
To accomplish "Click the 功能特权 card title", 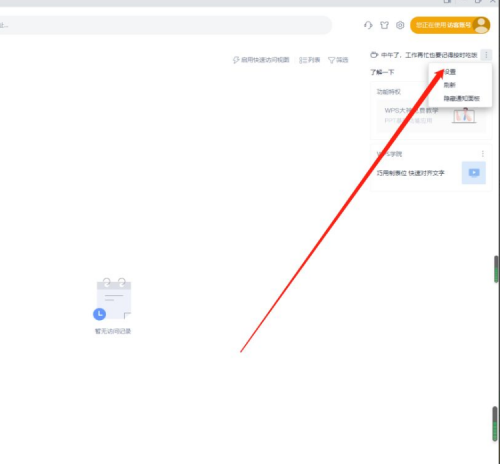I will [x=389, y=92].
